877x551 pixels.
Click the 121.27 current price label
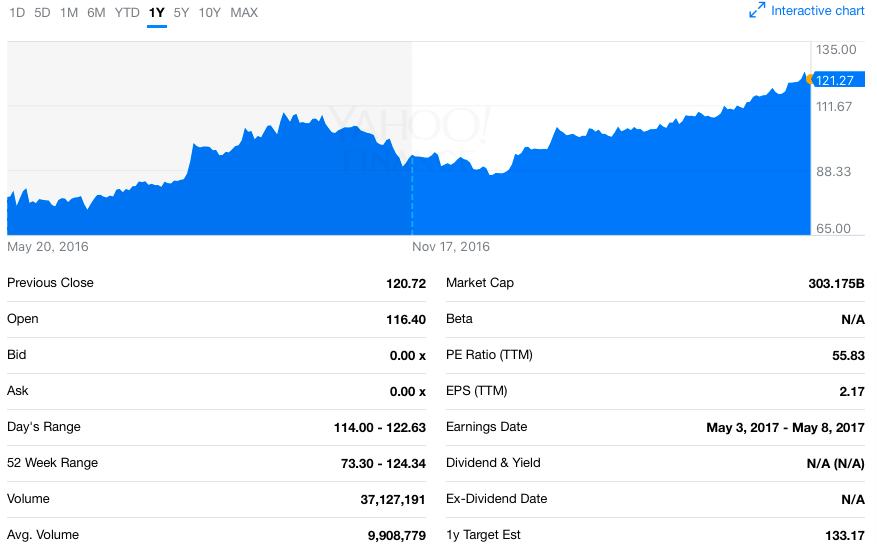click(834, 80)
